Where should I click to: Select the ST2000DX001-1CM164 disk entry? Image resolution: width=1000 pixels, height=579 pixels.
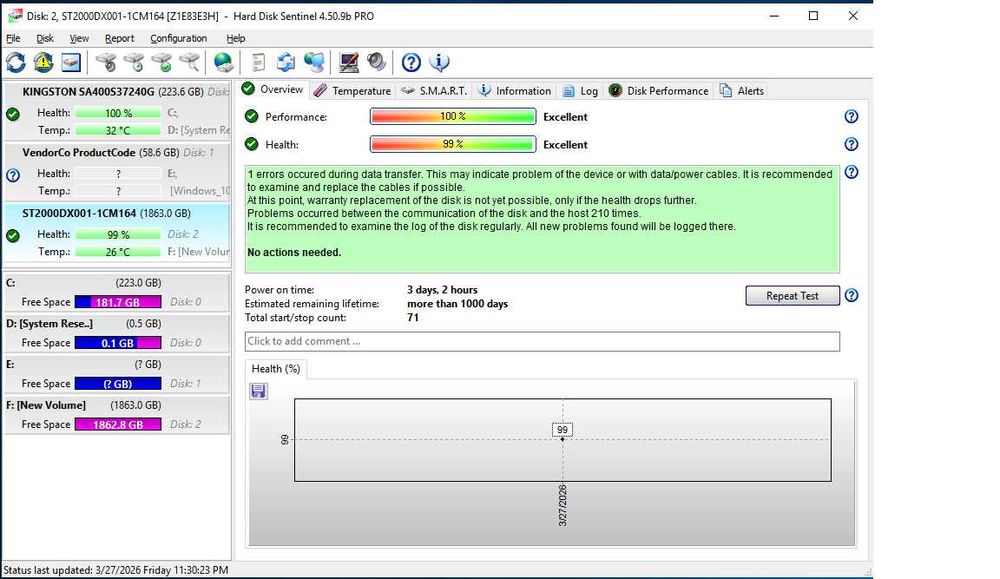(117, 233)
